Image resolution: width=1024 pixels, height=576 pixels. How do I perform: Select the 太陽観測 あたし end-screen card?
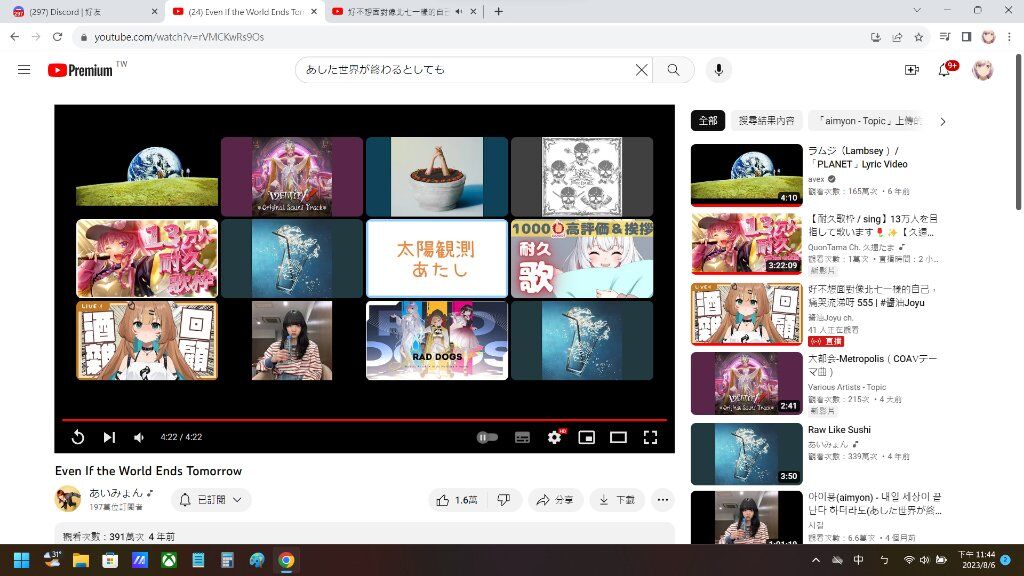click(x=437, y=259)
